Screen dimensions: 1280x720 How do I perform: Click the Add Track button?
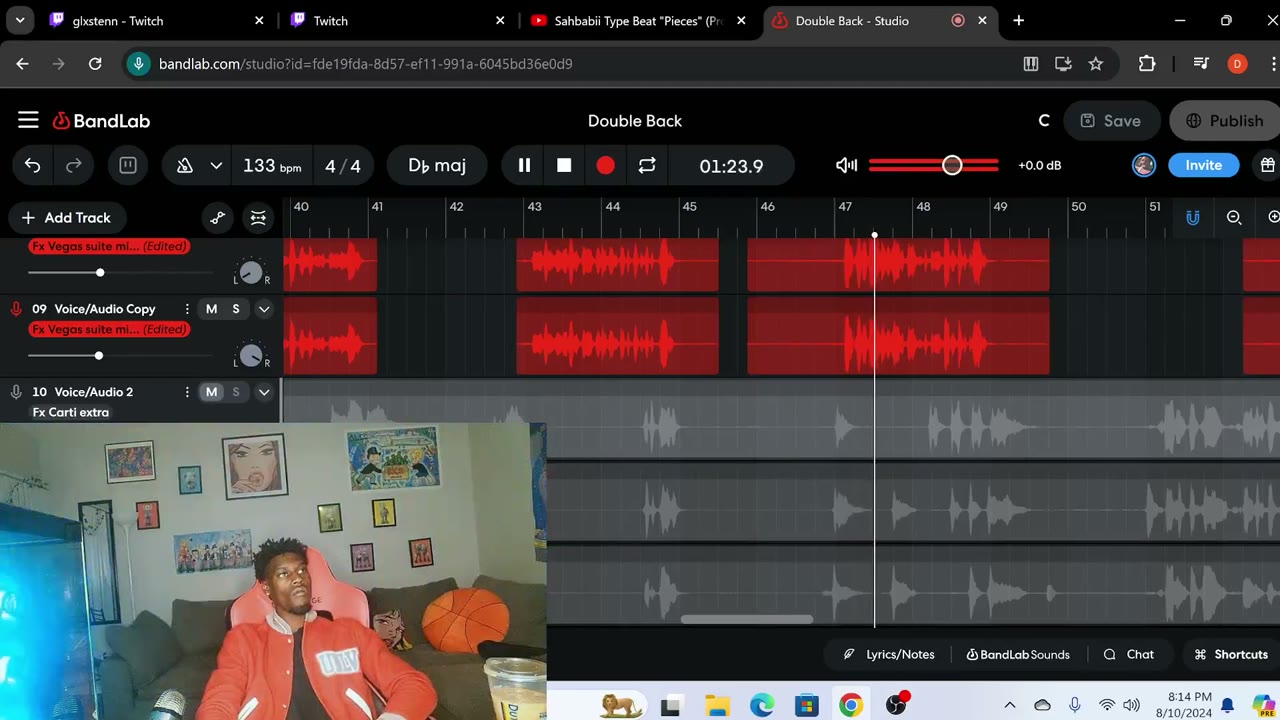click(66, 218)
